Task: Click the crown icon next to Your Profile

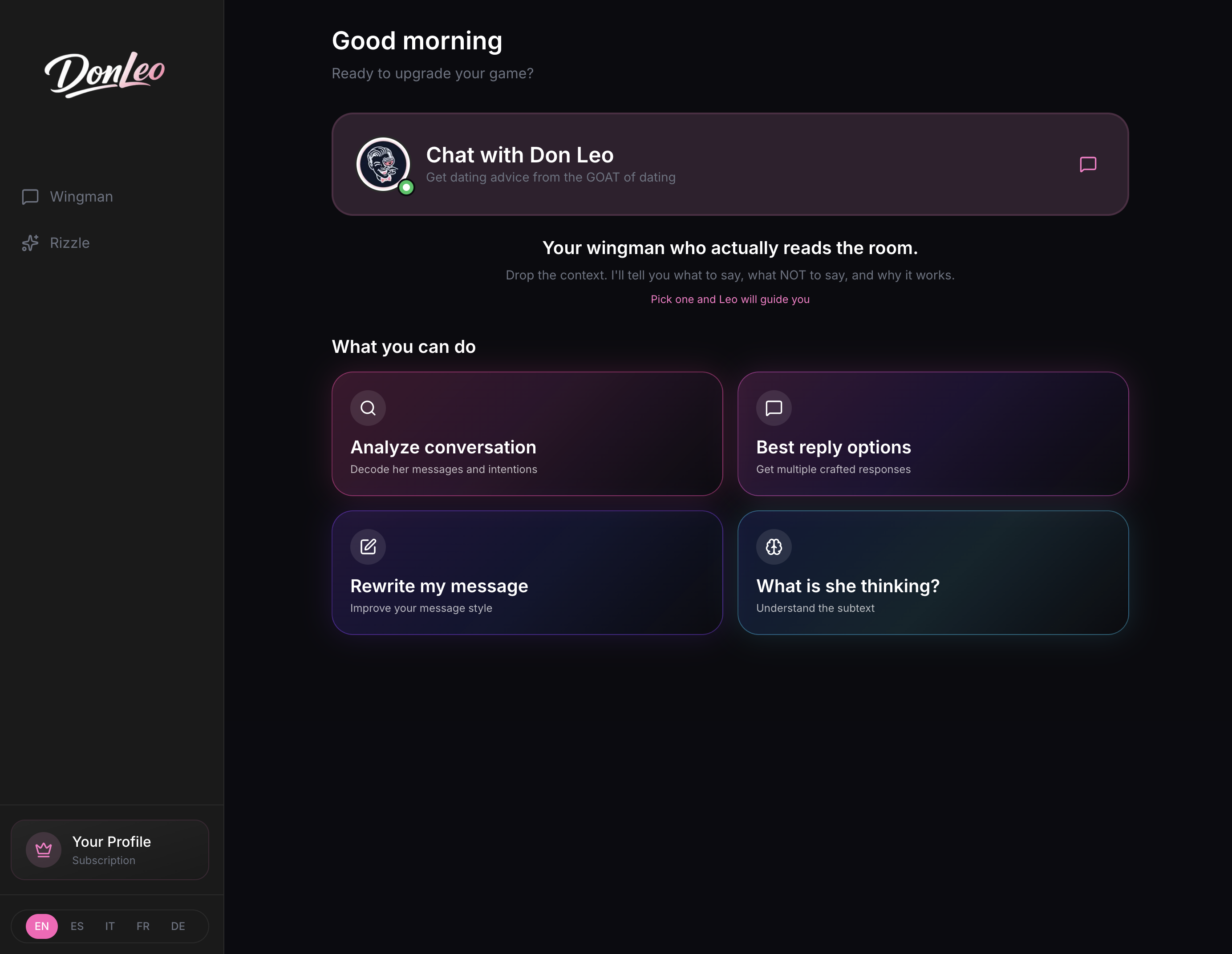Action: tap(44, 849)
